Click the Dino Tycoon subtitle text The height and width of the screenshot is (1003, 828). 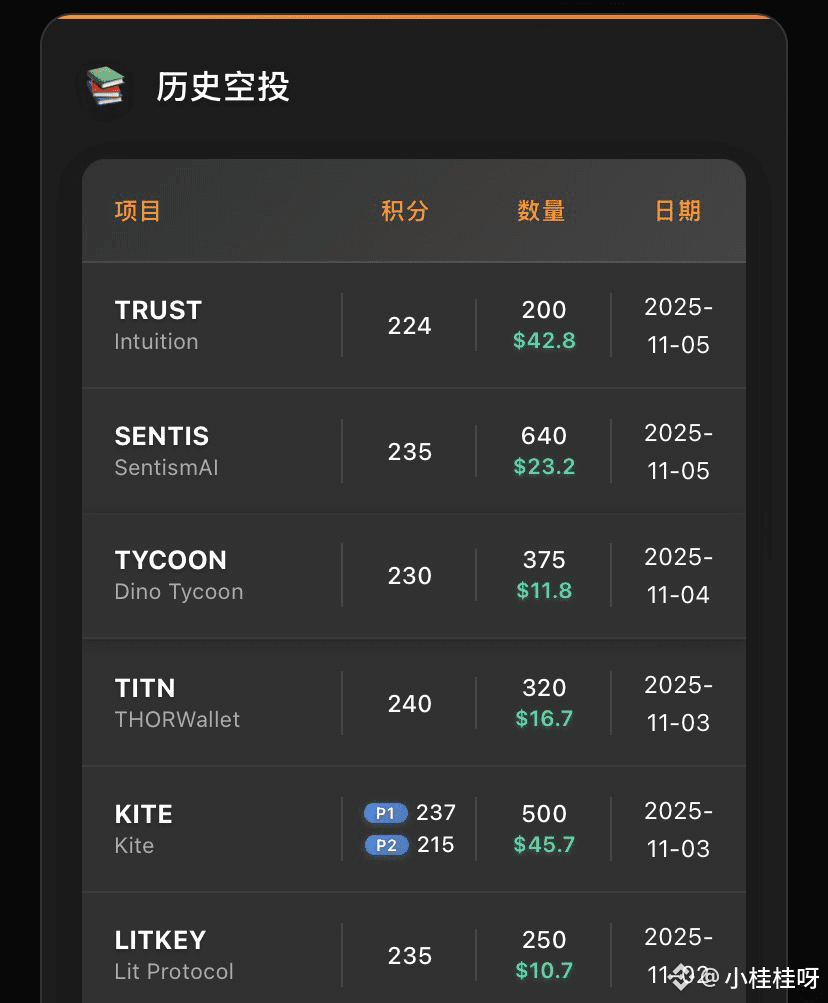(x=179, y=592)
